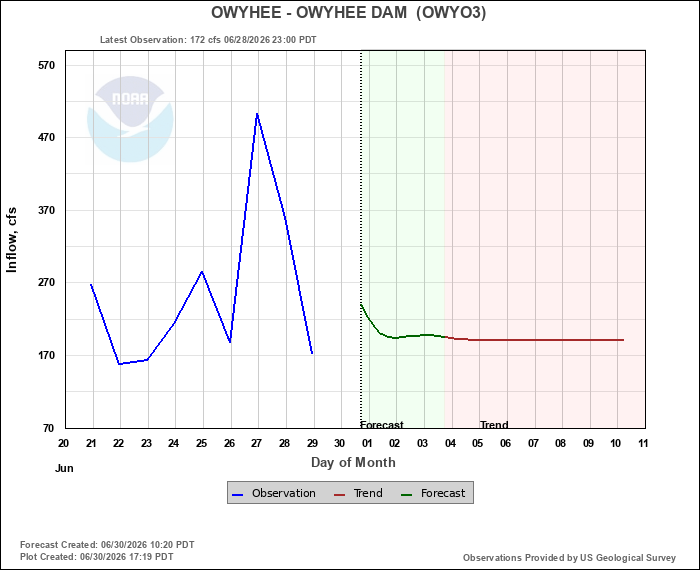The image size is (700, 570).
Task: Click the green Forecast legend swatch
Action: (x=407, y=494)
